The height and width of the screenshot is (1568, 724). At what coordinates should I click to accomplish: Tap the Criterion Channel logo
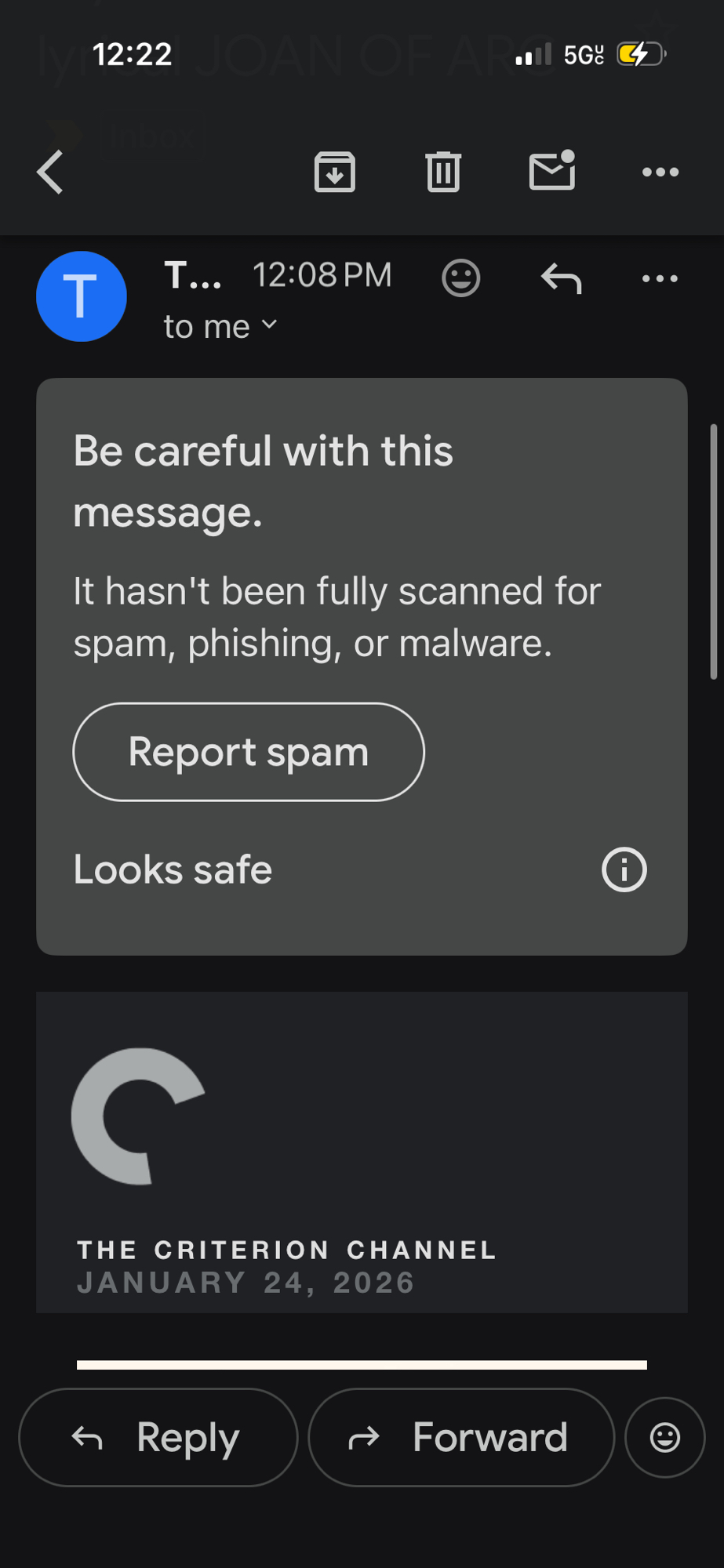pos(138,1116)
